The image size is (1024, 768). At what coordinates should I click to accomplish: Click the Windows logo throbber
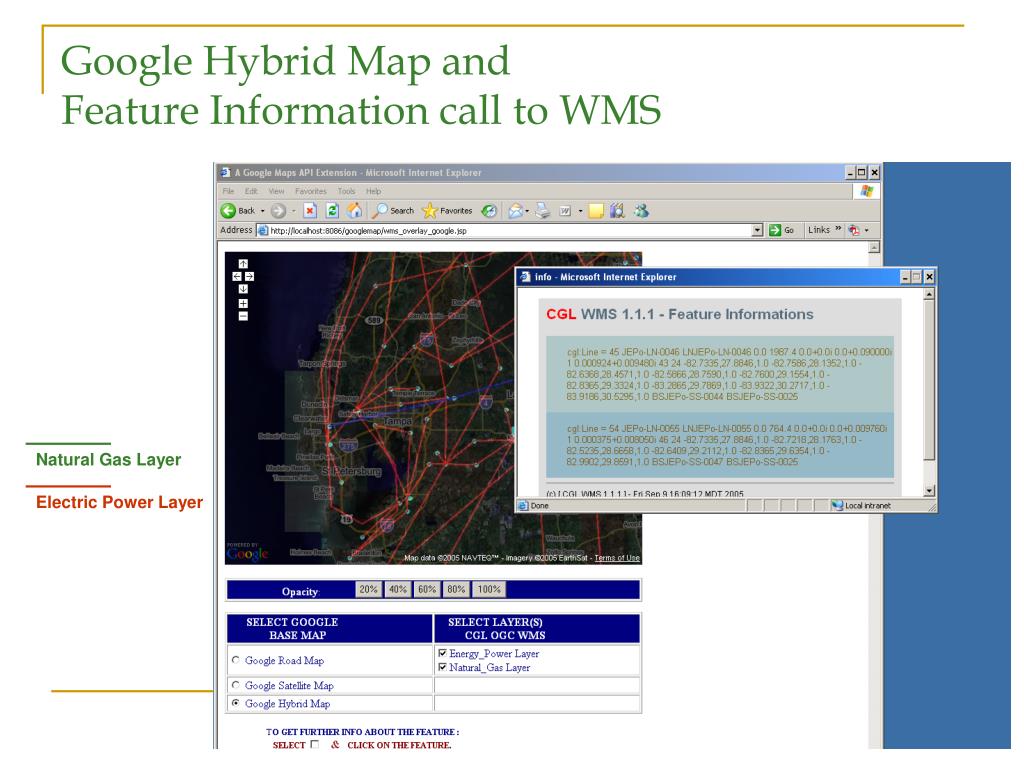(867, 191)
